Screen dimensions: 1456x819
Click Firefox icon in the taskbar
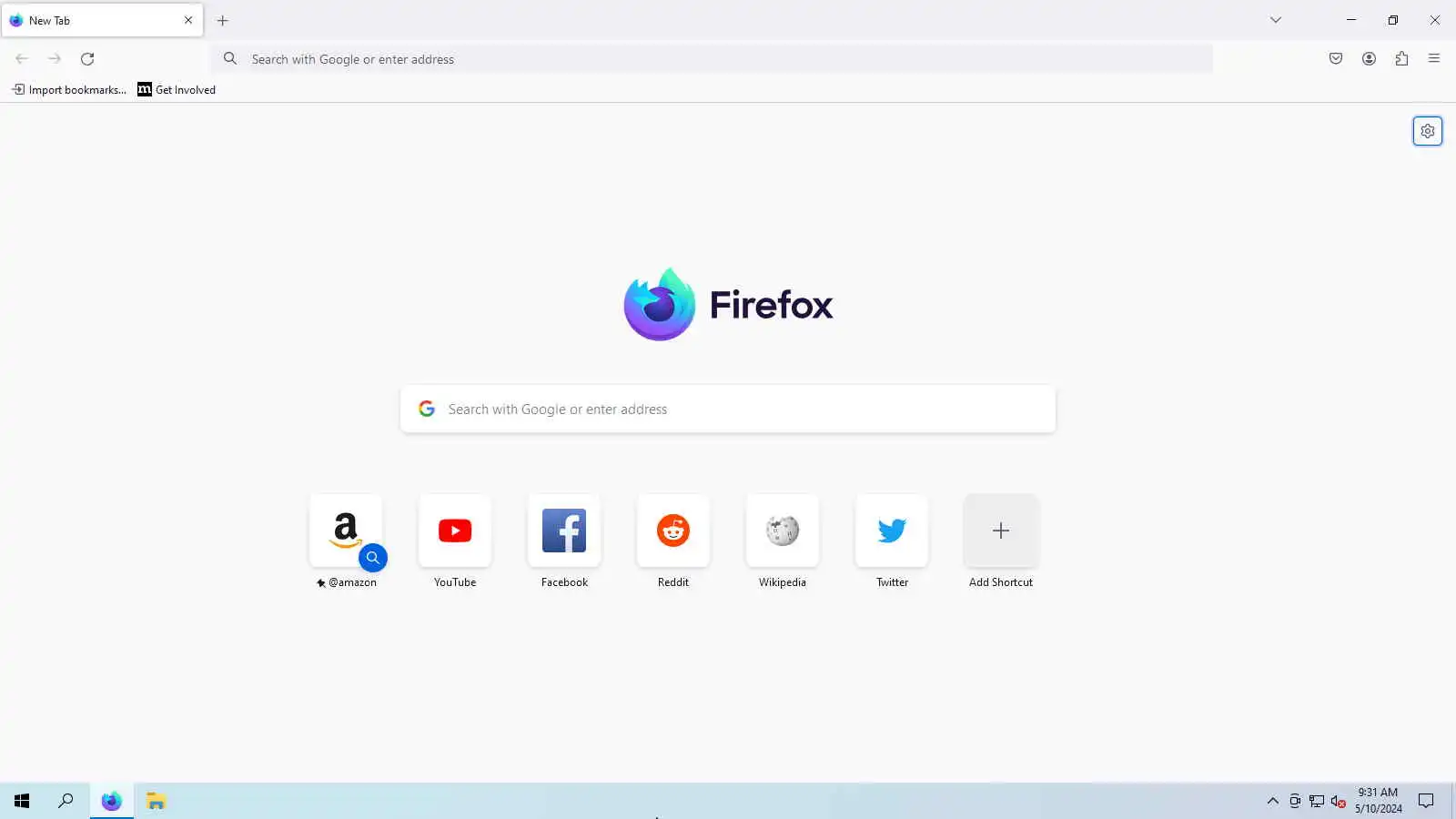coord(111,801)
